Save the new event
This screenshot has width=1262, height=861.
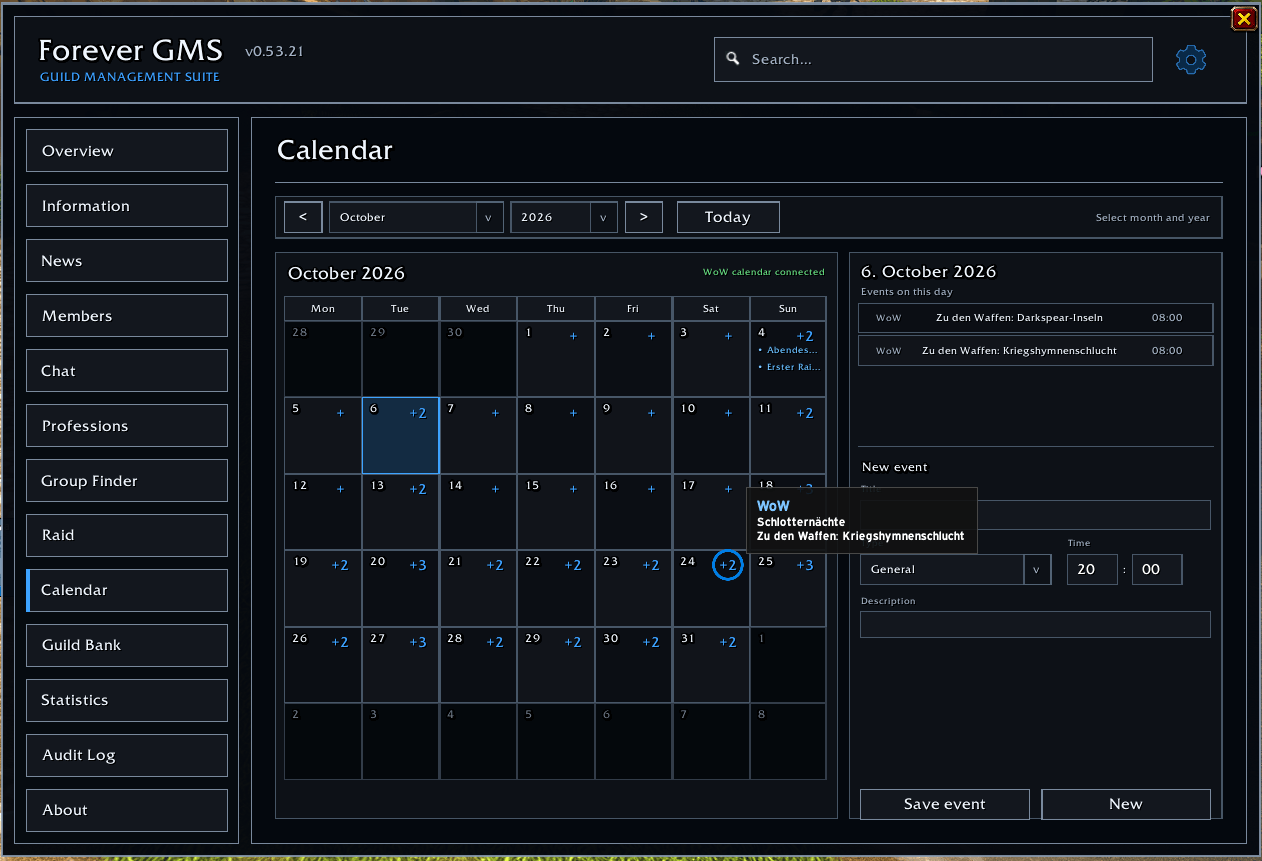(x=945, y=804)
